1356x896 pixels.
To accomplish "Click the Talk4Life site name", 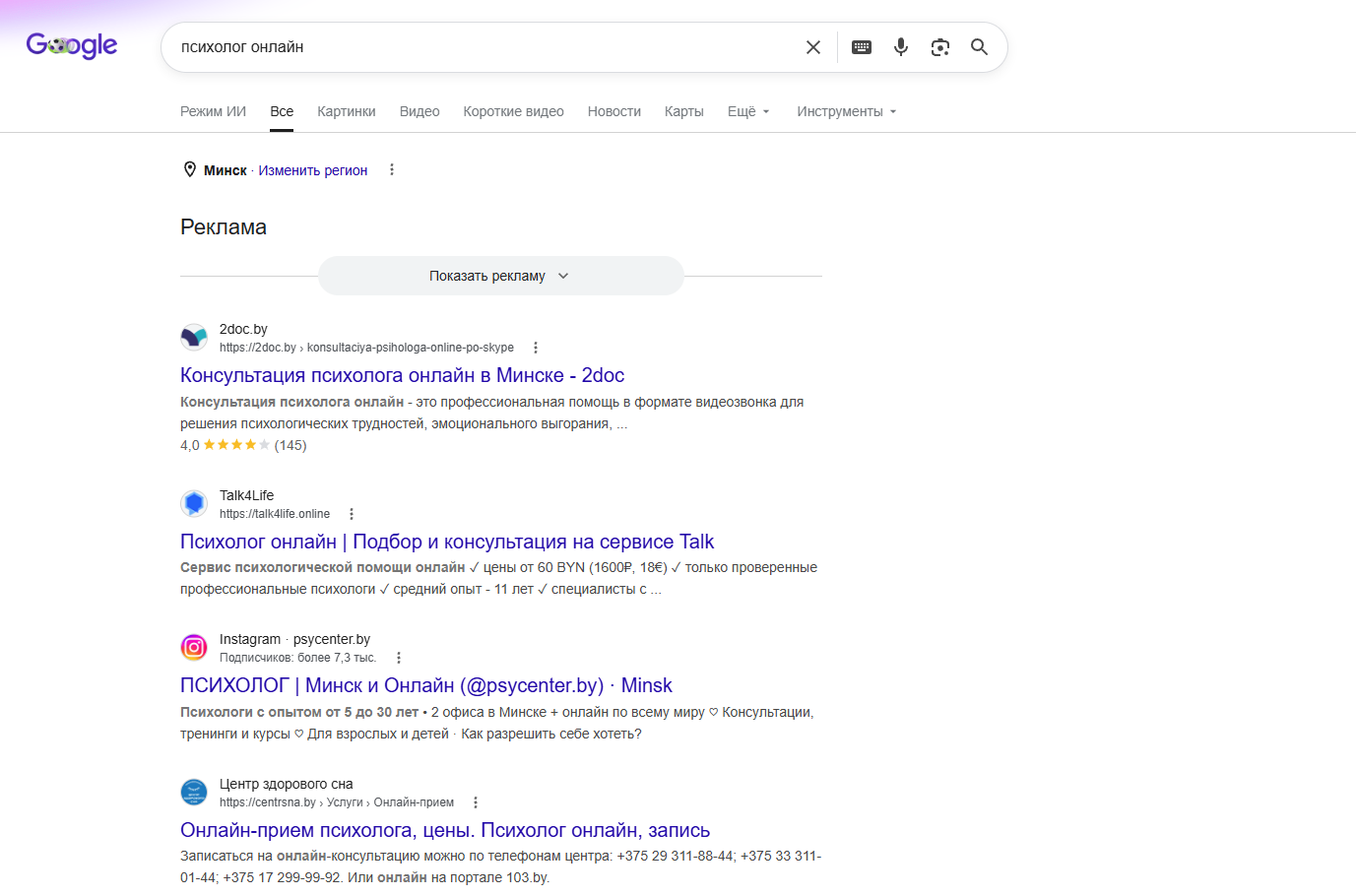I will coord(247,495).
